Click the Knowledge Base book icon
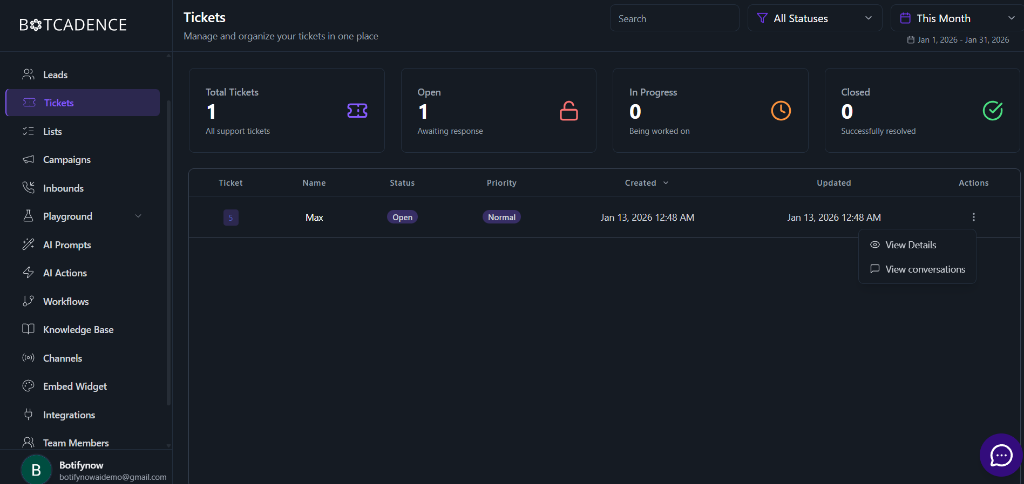1024x484 pixels. pos(28,330)
